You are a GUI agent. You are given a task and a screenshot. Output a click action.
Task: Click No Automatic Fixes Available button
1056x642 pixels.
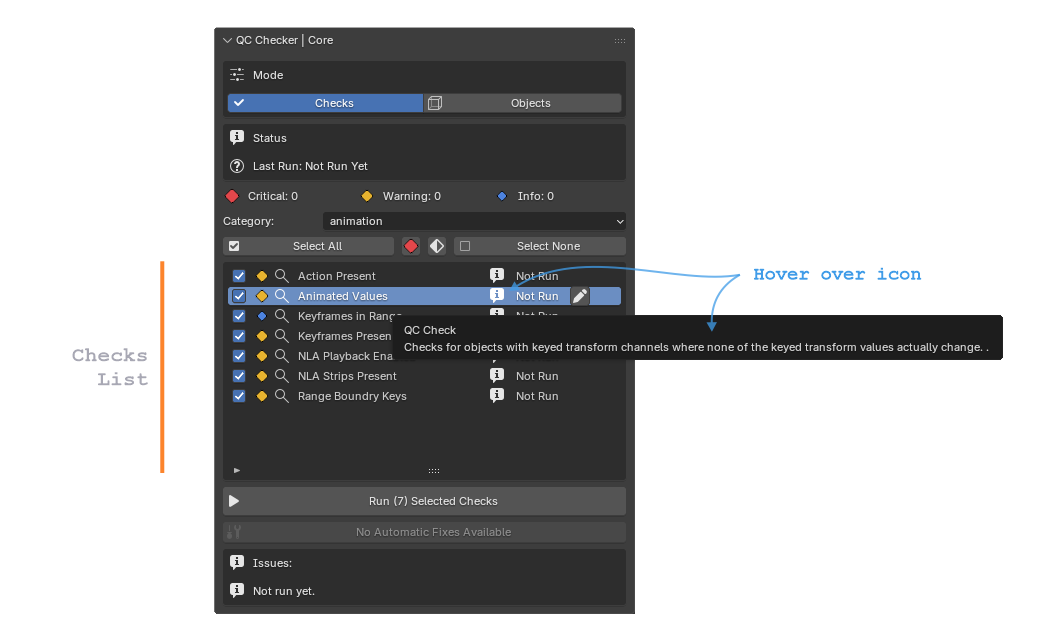(x=424, y=532)
